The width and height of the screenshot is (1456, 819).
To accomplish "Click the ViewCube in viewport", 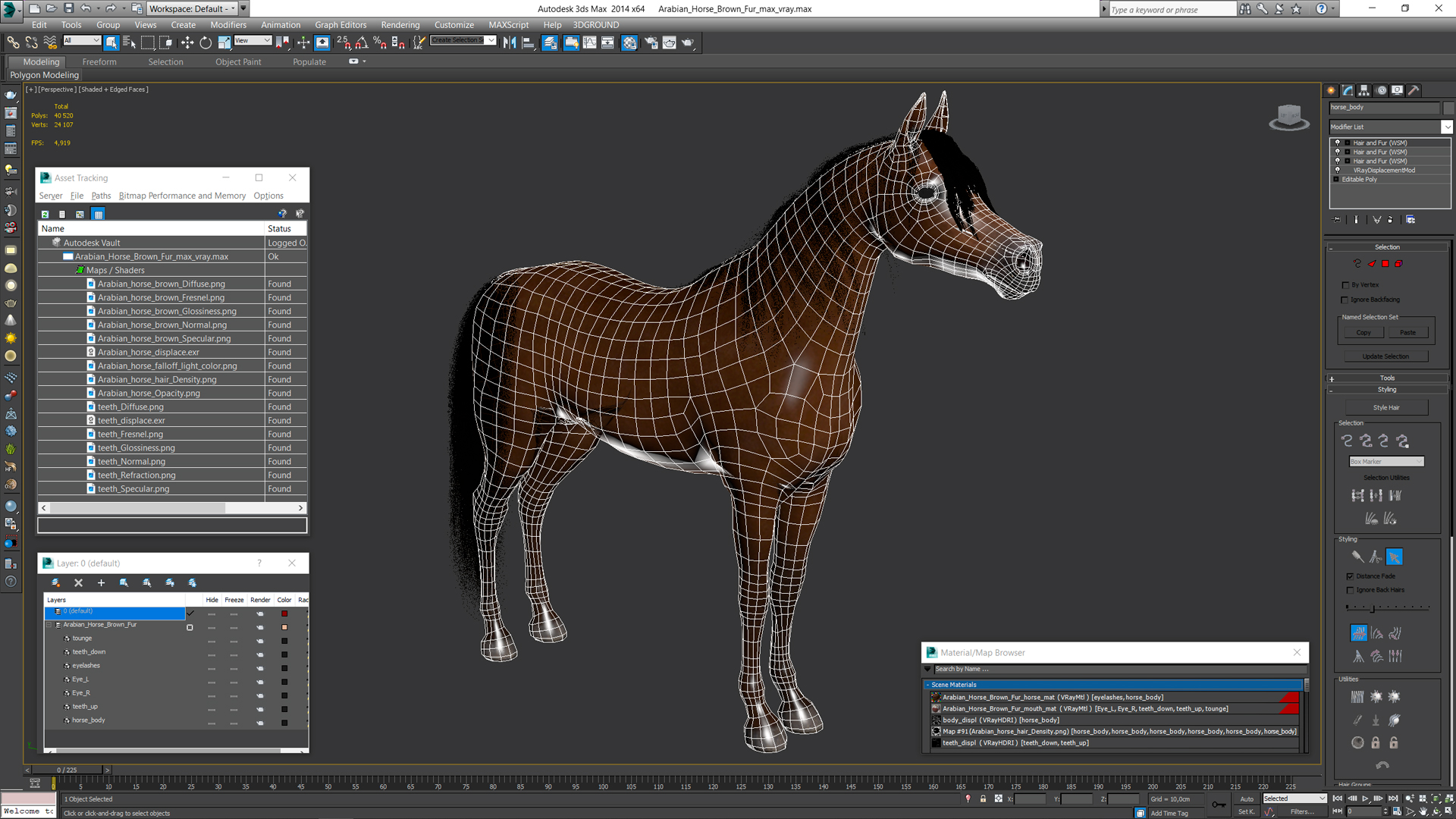I will 1289,118.
